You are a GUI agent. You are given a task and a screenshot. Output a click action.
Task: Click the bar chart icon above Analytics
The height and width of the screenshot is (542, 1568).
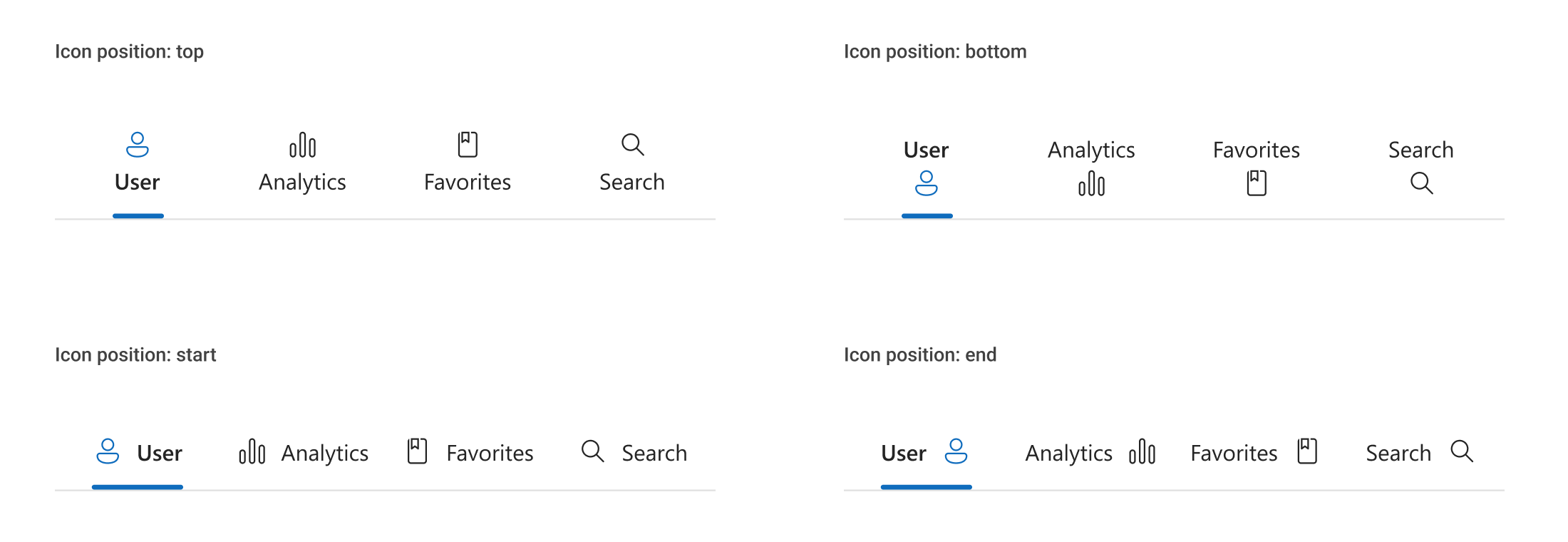(303, 145)
